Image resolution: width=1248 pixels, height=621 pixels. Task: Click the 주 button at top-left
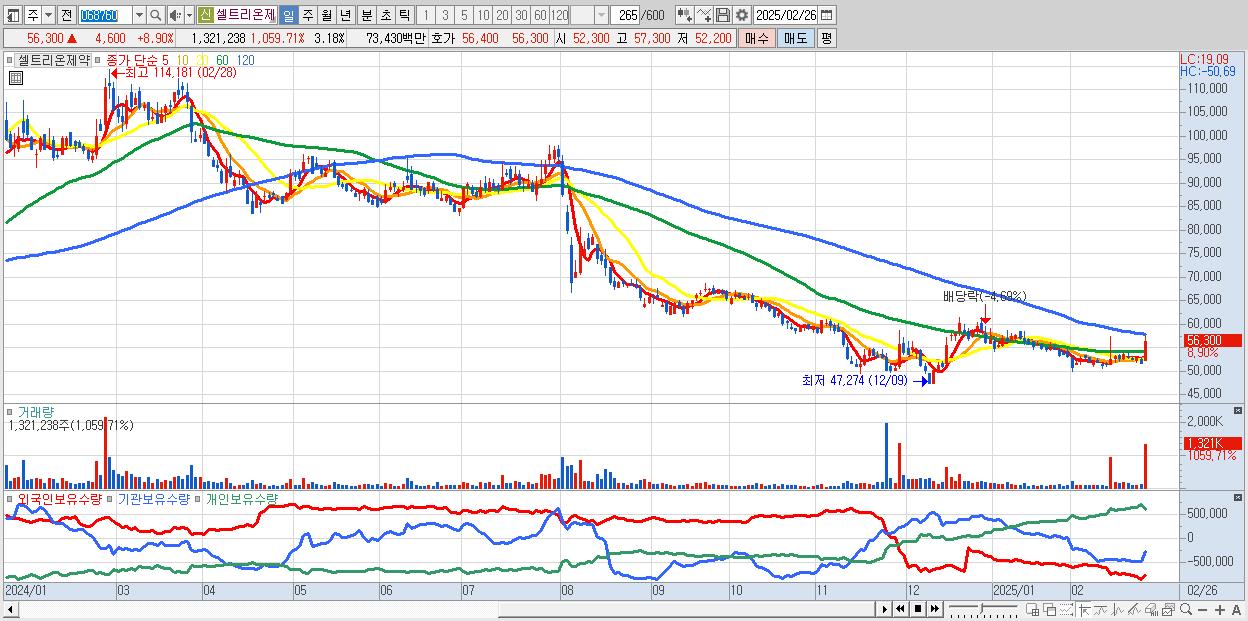coord(33,15)
